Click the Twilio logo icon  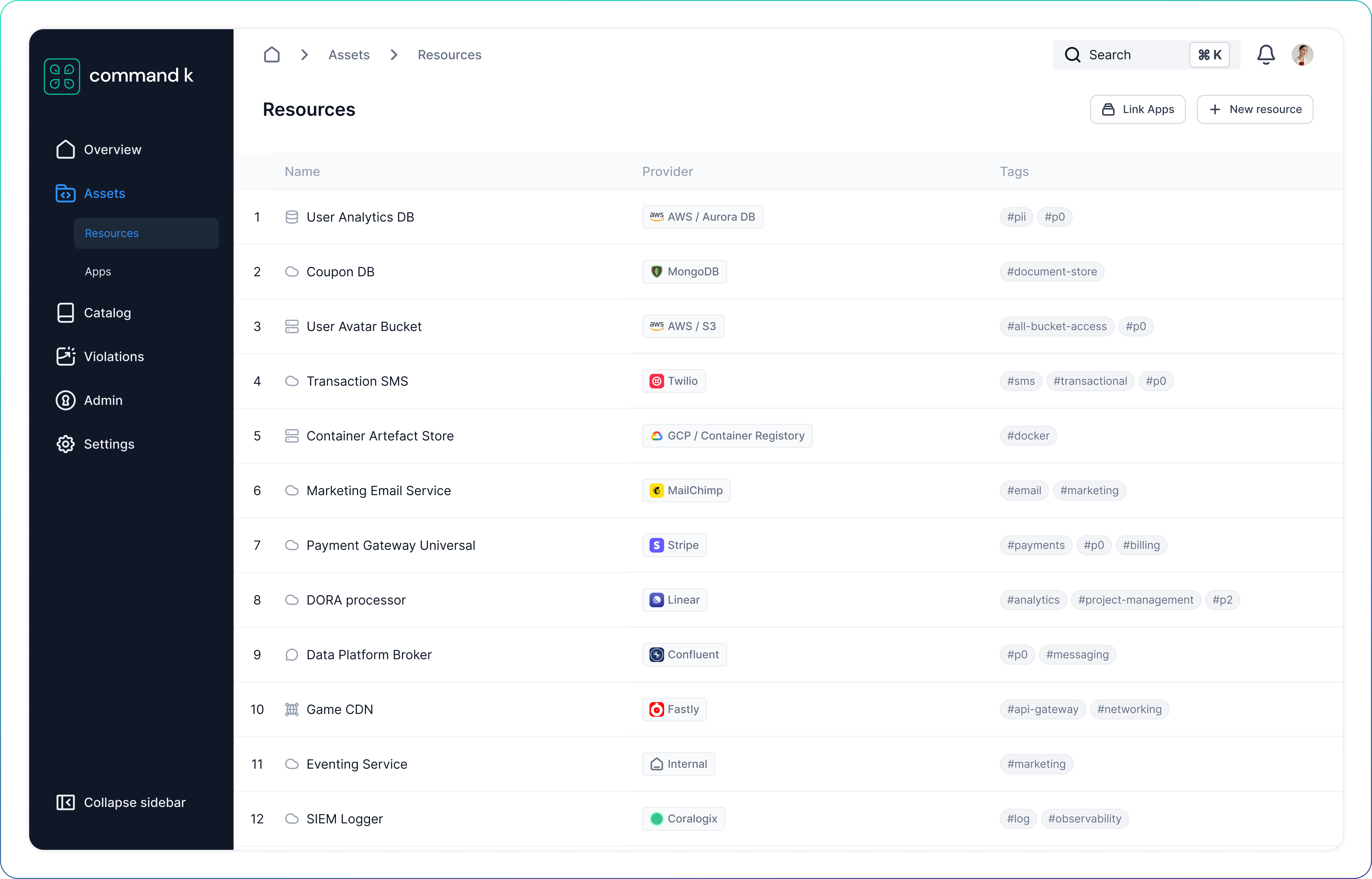657,381
